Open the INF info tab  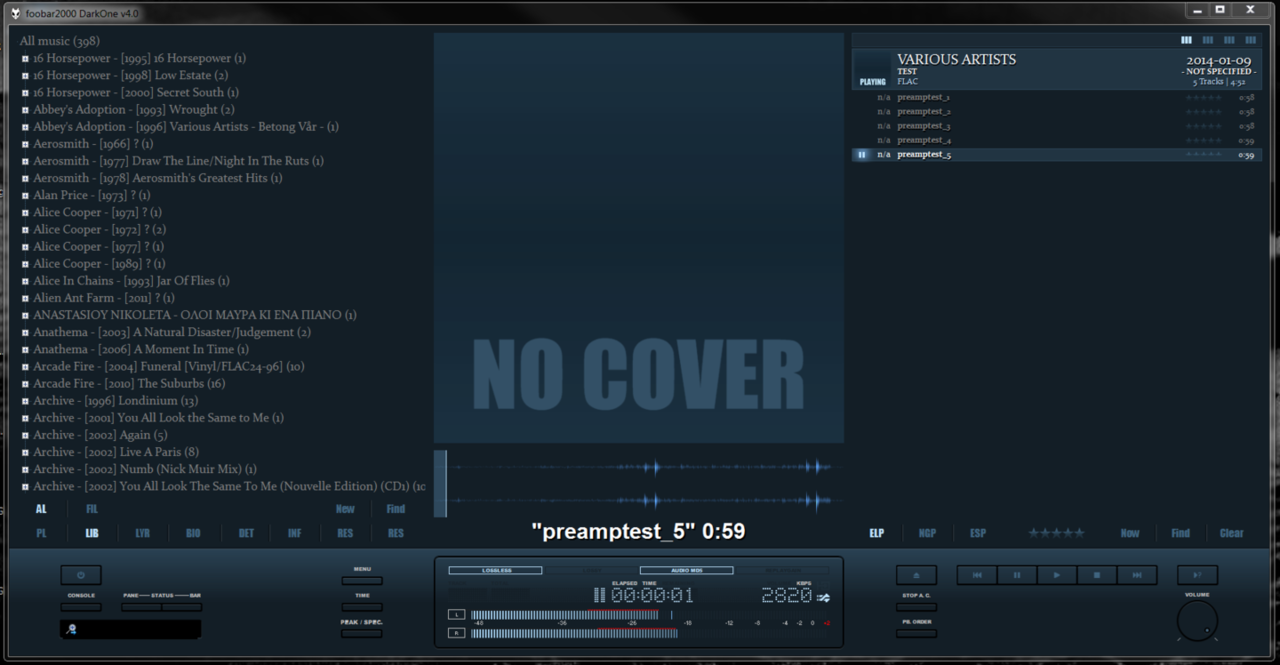click(x=294, y=534)
